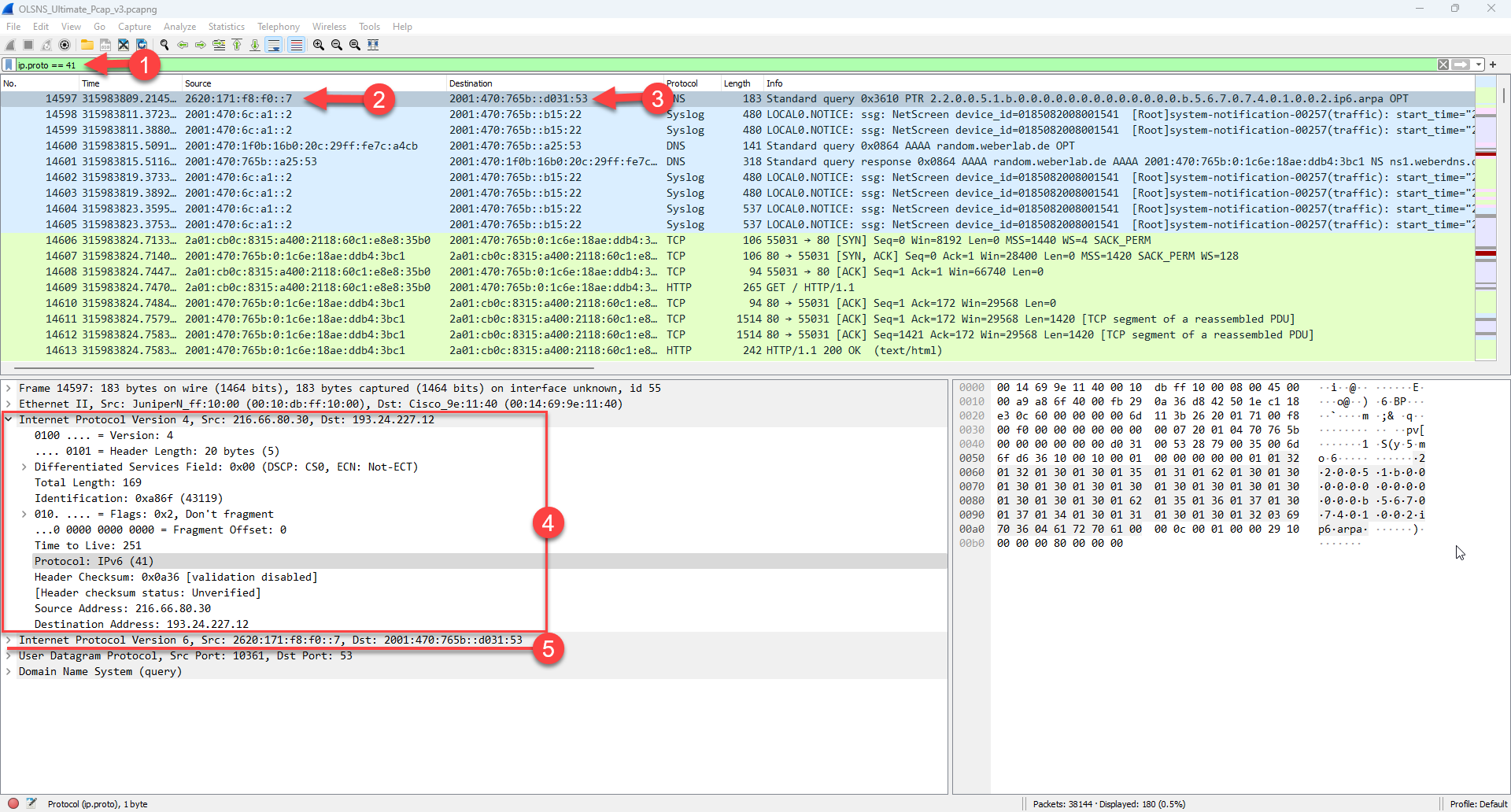Image resolution: width=1511 pixels, height=812 pixels.
Task: Open the Statistics menu
Action: [x=226, y=27]
